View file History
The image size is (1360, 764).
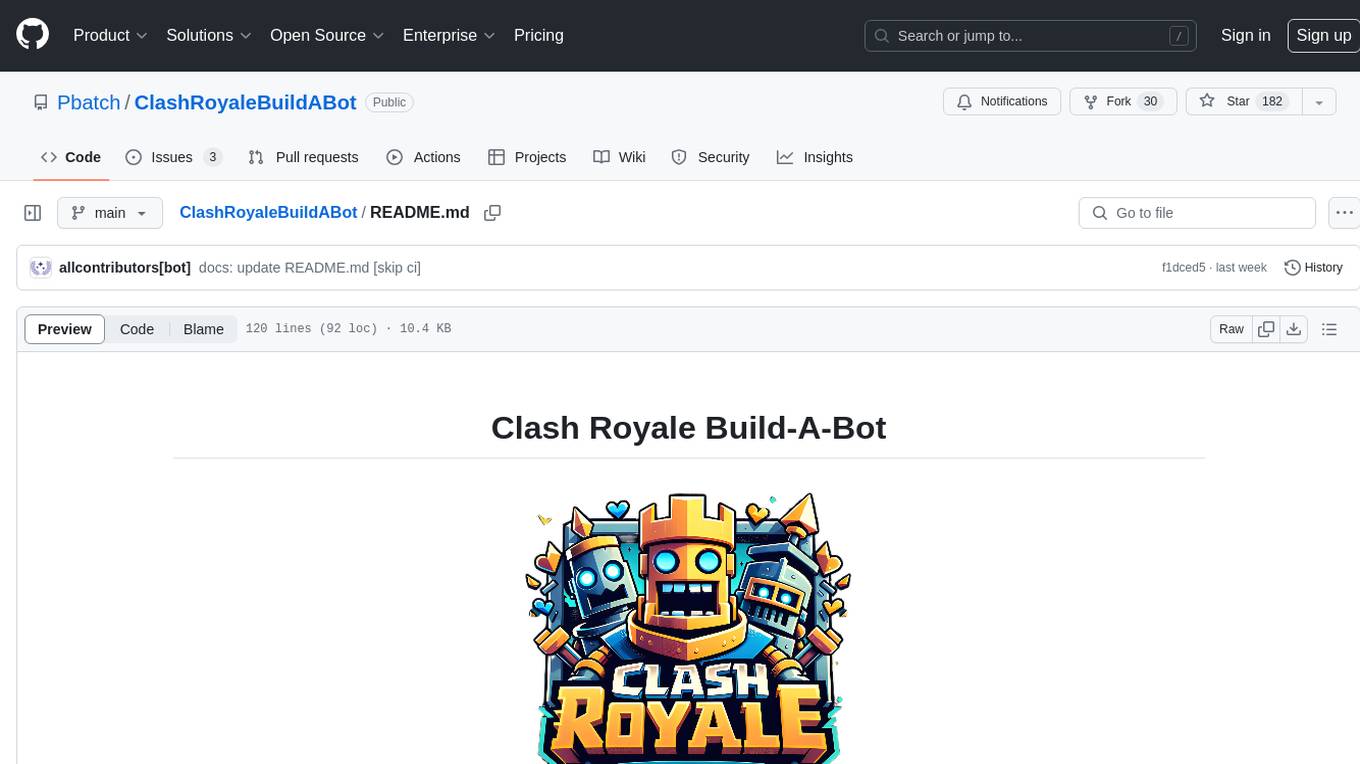1313,267
